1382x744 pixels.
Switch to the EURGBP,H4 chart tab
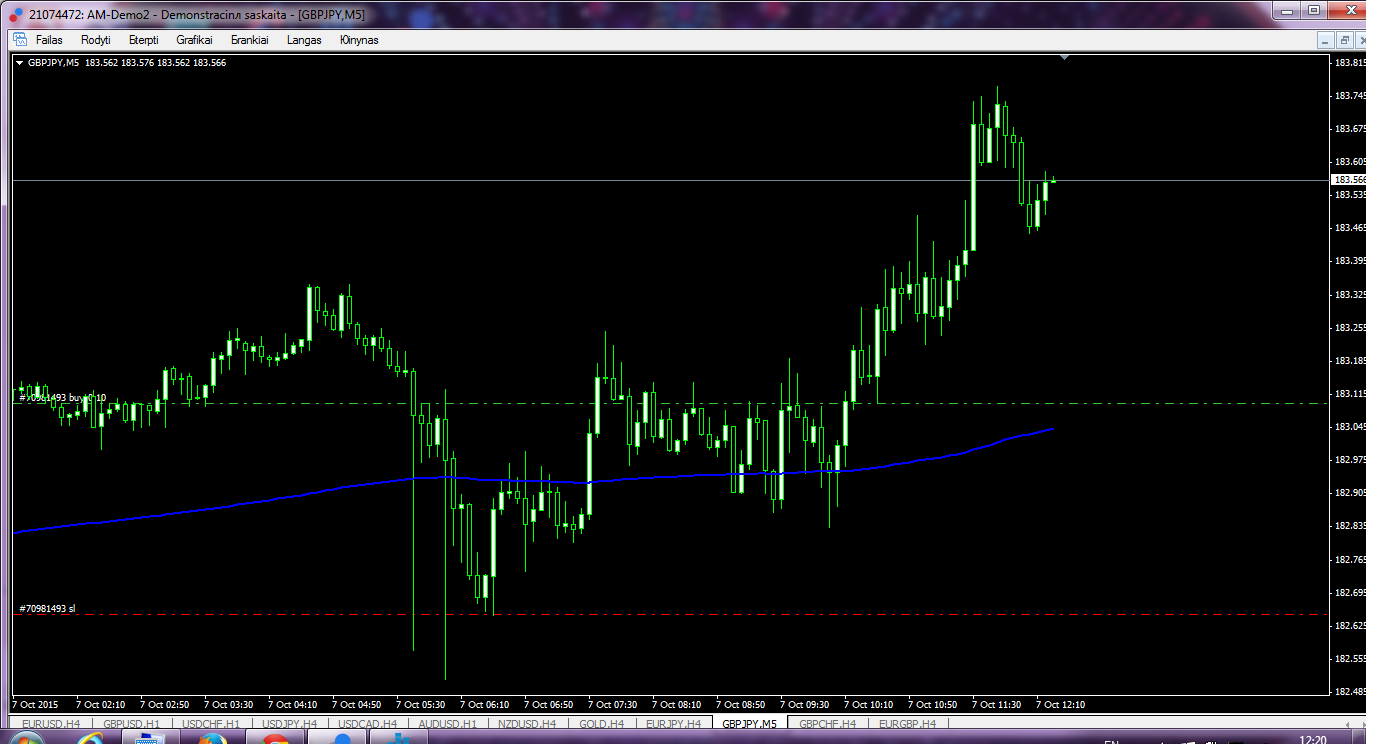pyautogui.click(x=906, y=724)
